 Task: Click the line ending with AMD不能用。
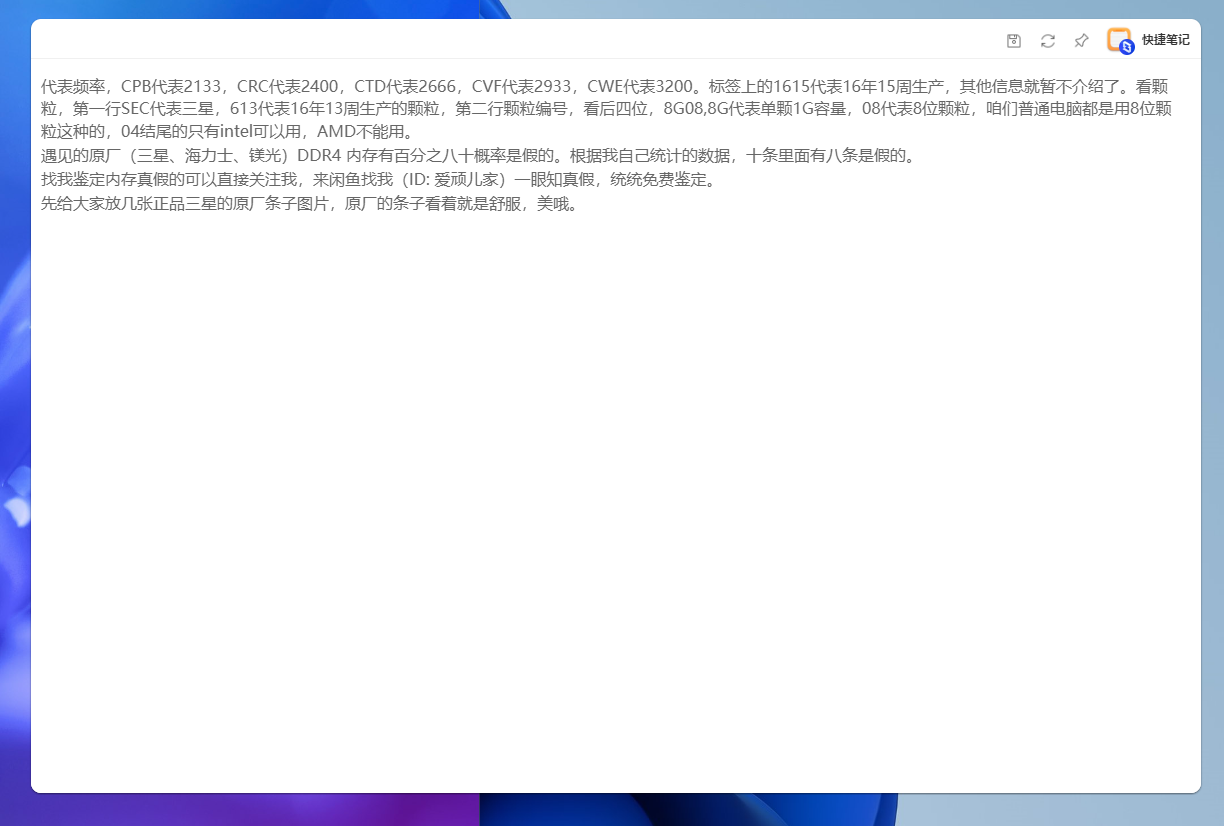[x=227, y=132]
